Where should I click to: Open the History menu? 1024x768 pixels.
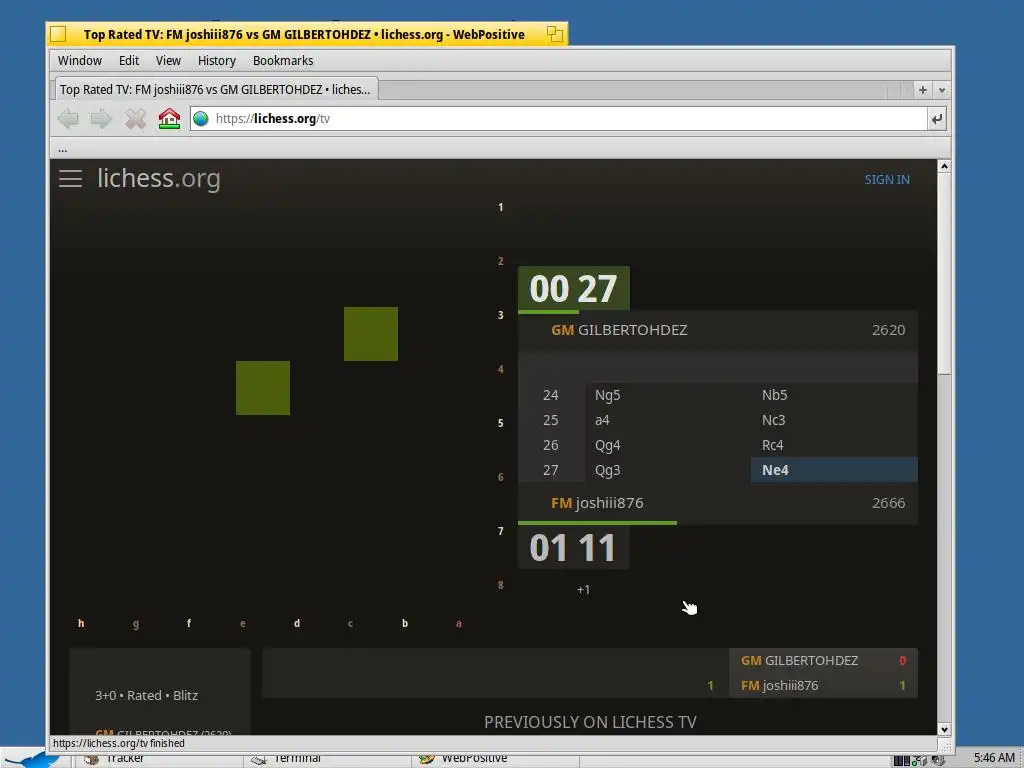(x=217, y=61)
